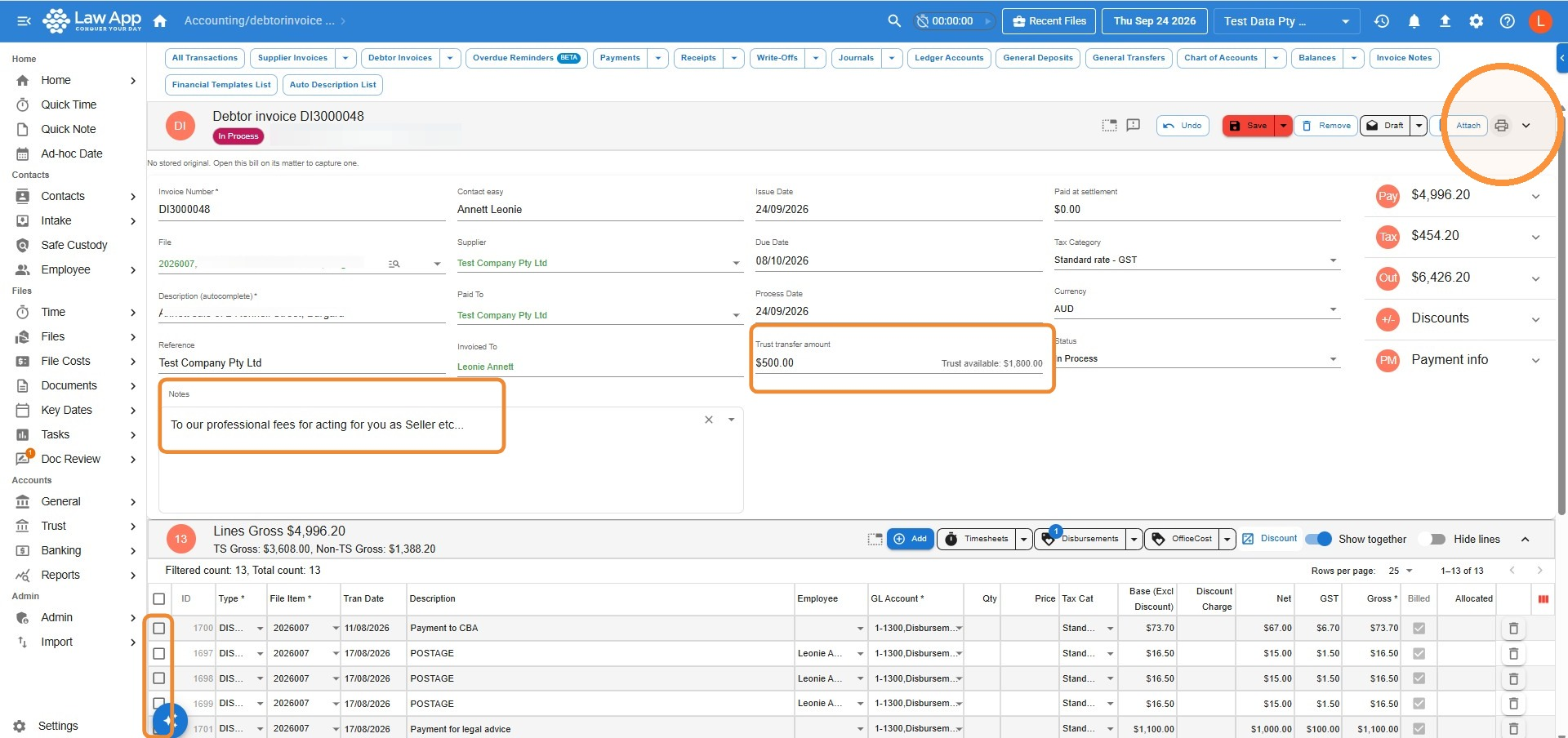Open the Chart of Accounts tab
The height and width of the screenshot is (738, 1568).
click(1221, 58)
